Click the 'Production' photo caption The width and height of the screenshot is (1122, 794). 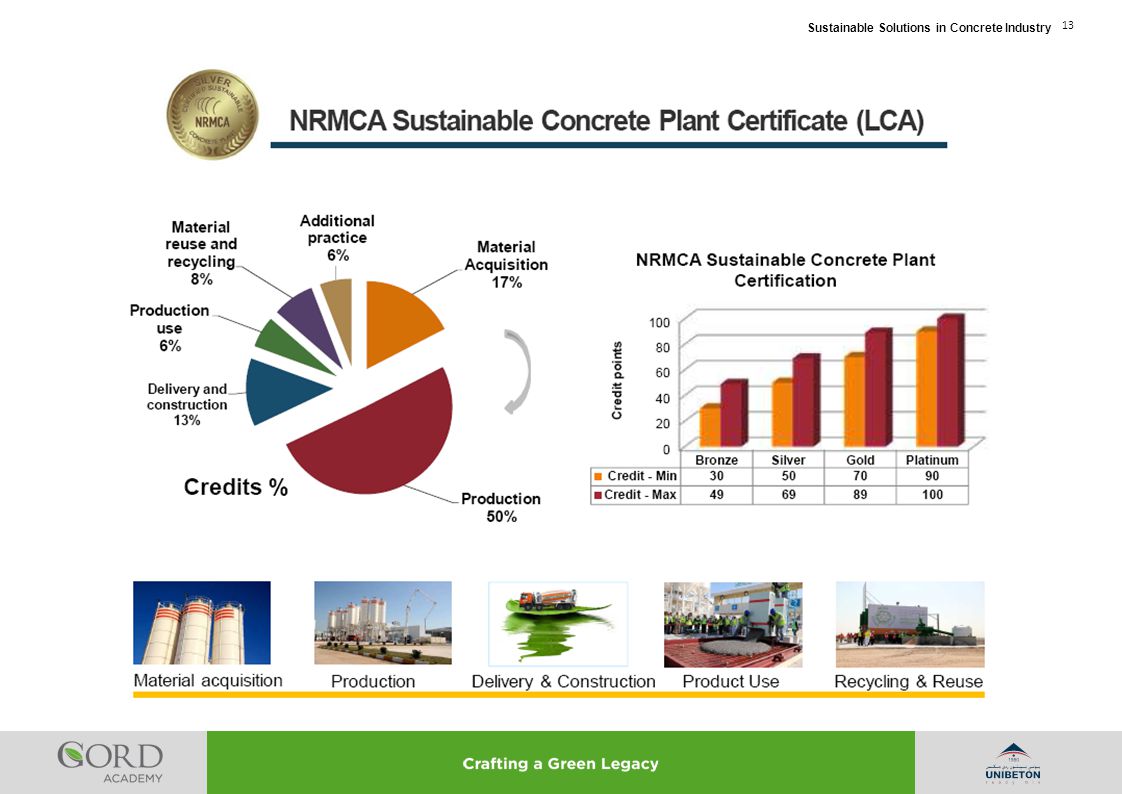point(373,682)
